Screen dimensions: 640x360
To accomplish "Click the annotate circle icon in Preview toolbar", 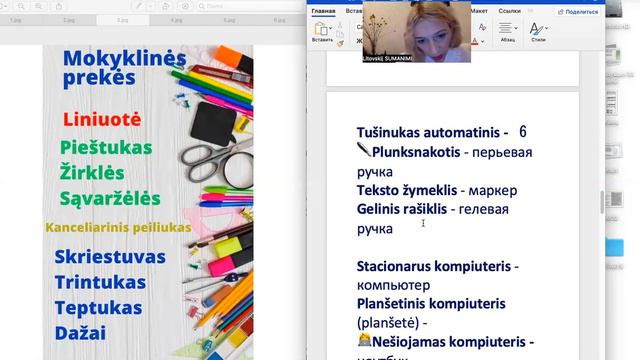I will (x=185, y=6).
